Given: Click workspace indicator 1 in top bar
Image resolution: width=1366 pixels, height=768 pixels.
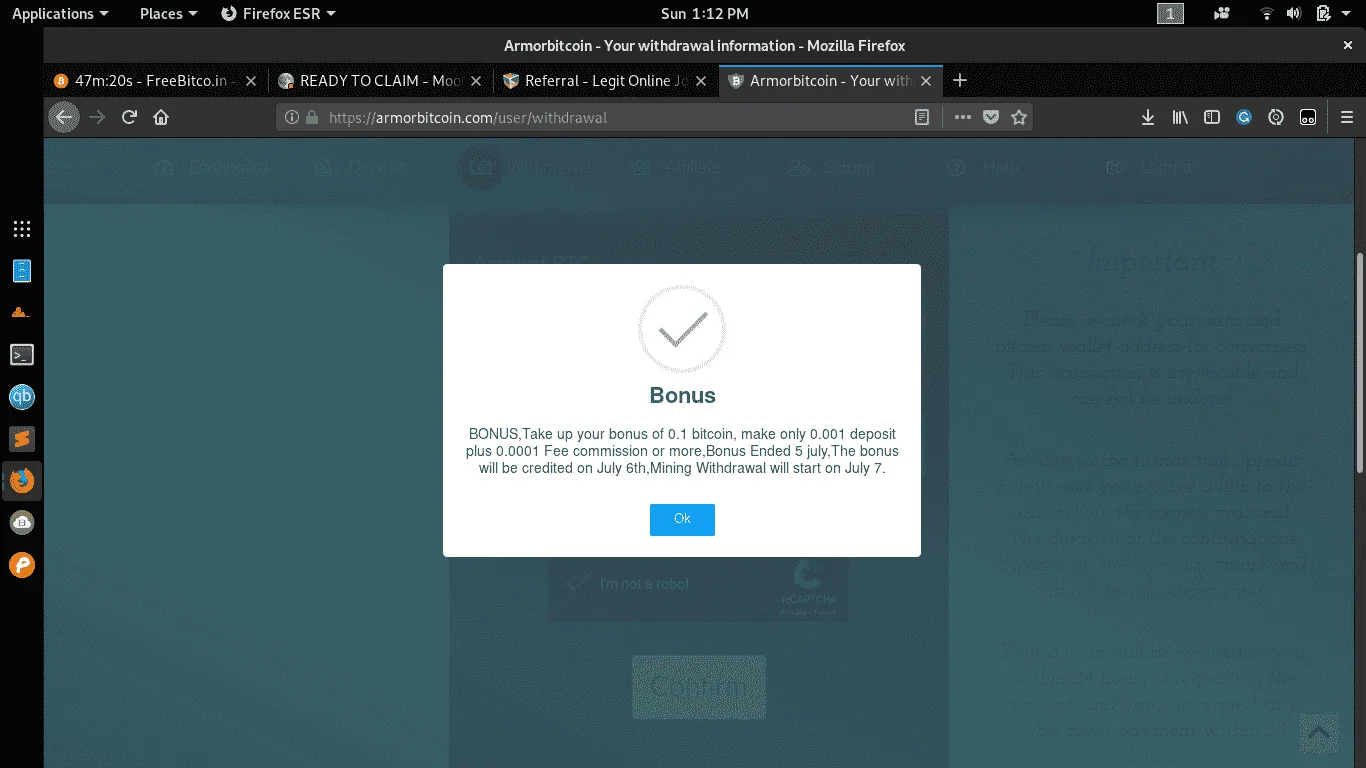Looking at the screenshot, I should [1170, 13].
